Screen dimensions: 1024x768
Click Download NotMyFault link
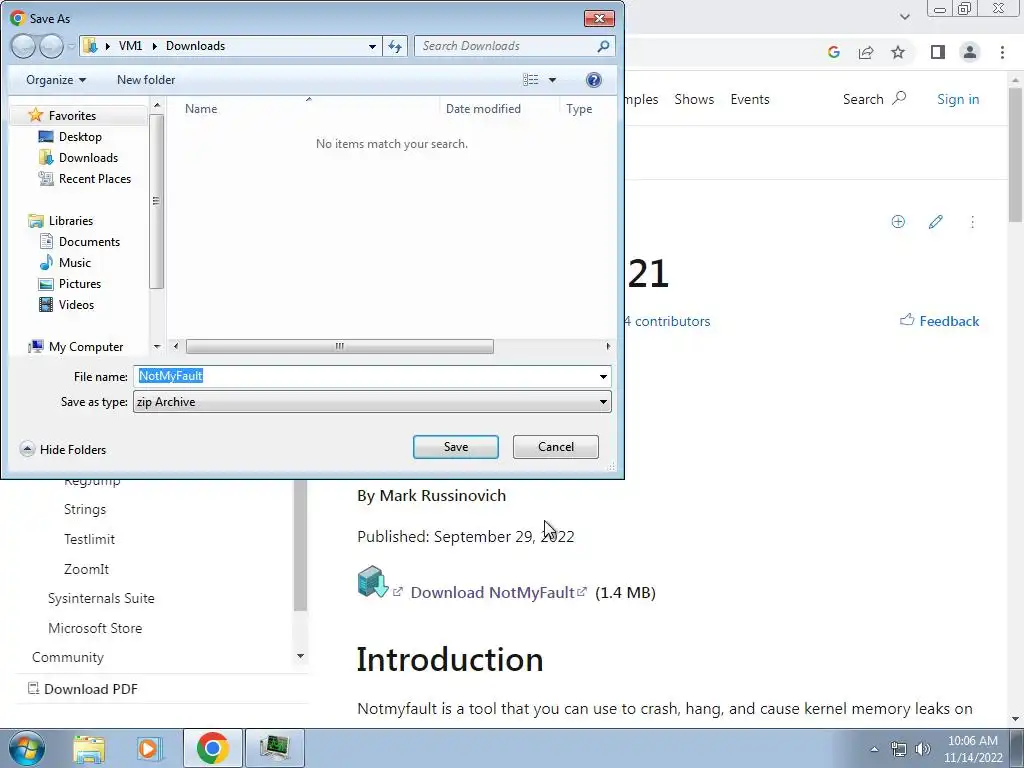pyautogui.click(x=492, y=592)
